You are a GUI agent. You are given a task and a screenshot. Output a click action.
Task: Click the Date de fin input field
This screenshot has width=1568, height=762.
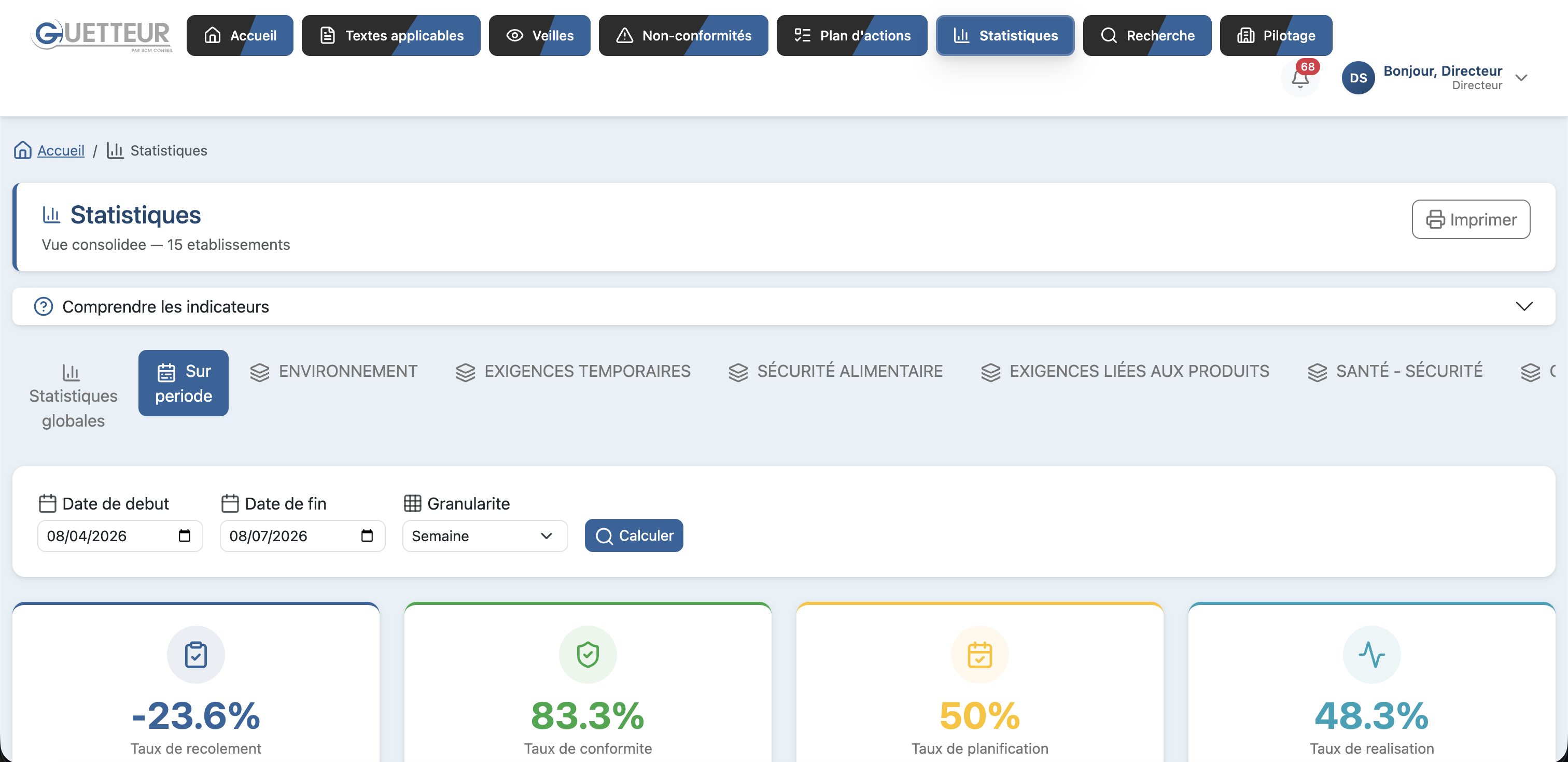click(x=302, y=535)
